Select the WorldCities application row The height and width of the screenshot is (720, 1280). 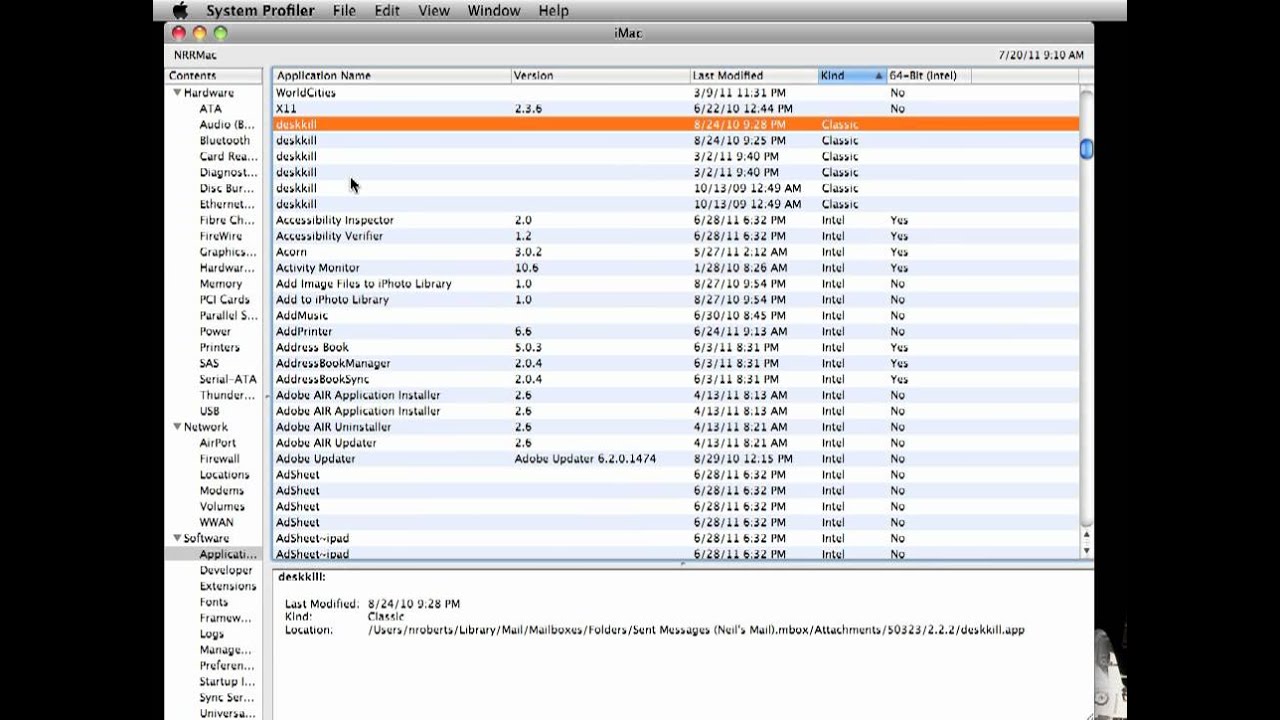(x=676, y=92)
